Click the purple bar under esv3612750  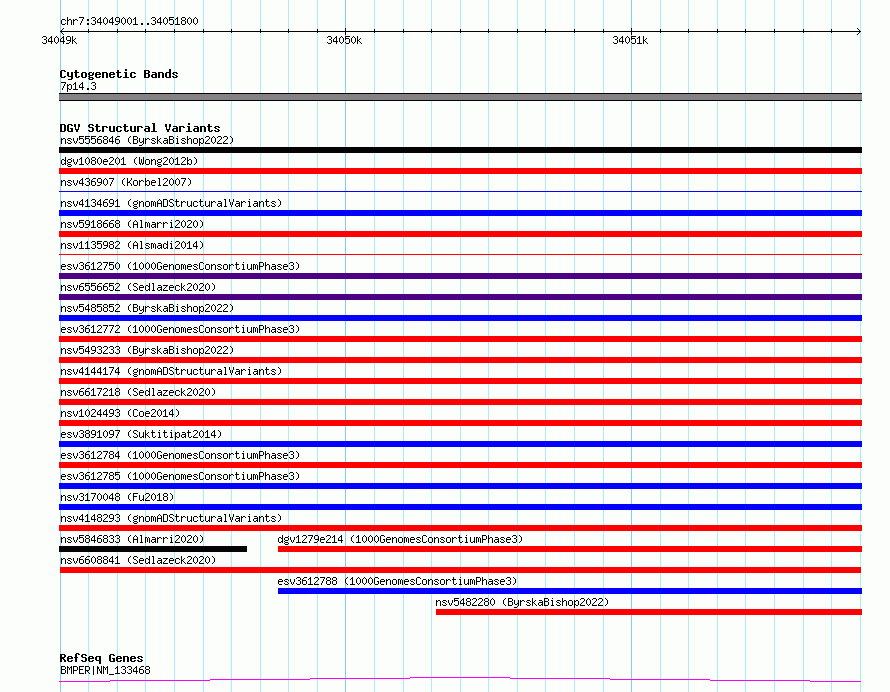tap(460, 276)
